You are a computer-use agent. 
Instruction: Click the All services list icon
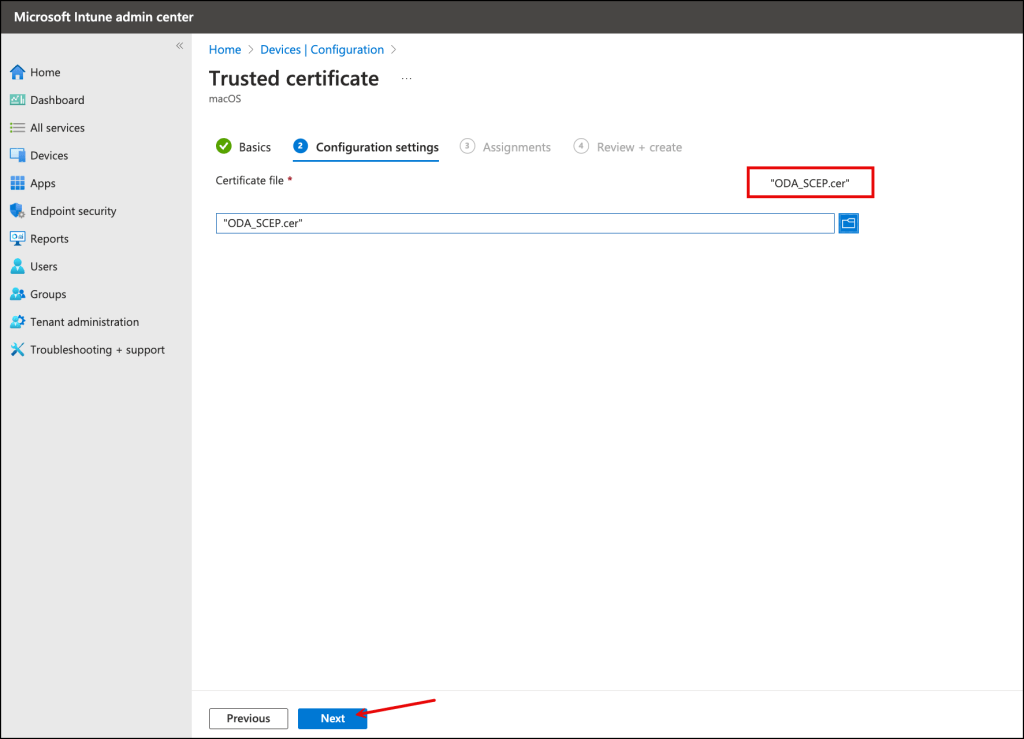click(17, 128)
